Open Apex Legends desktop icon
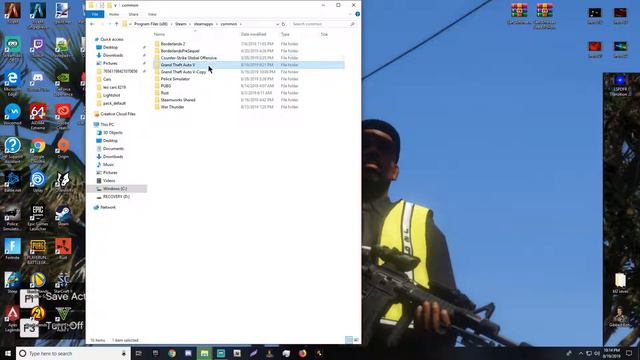 [12, 318]
